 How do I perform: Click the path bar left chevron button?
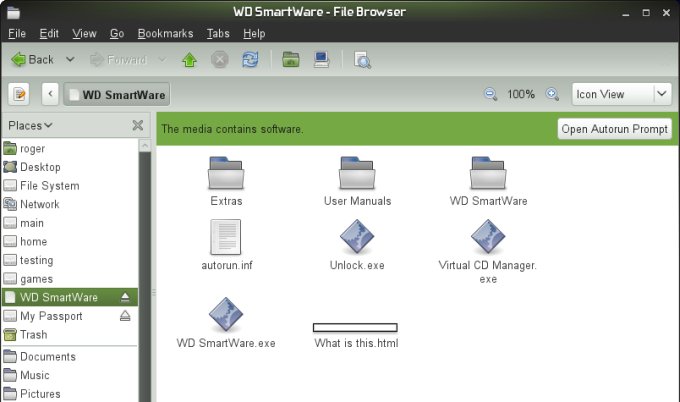(50, 94)
